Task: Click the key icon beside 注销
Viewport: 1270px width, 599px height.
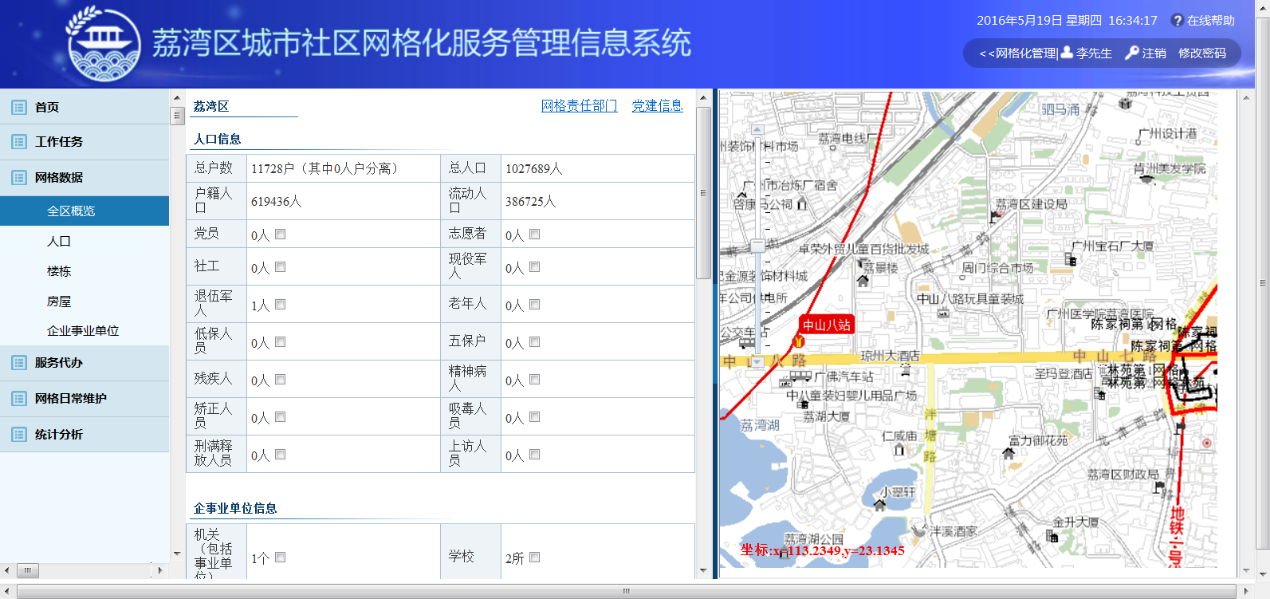Action: 1132,53
